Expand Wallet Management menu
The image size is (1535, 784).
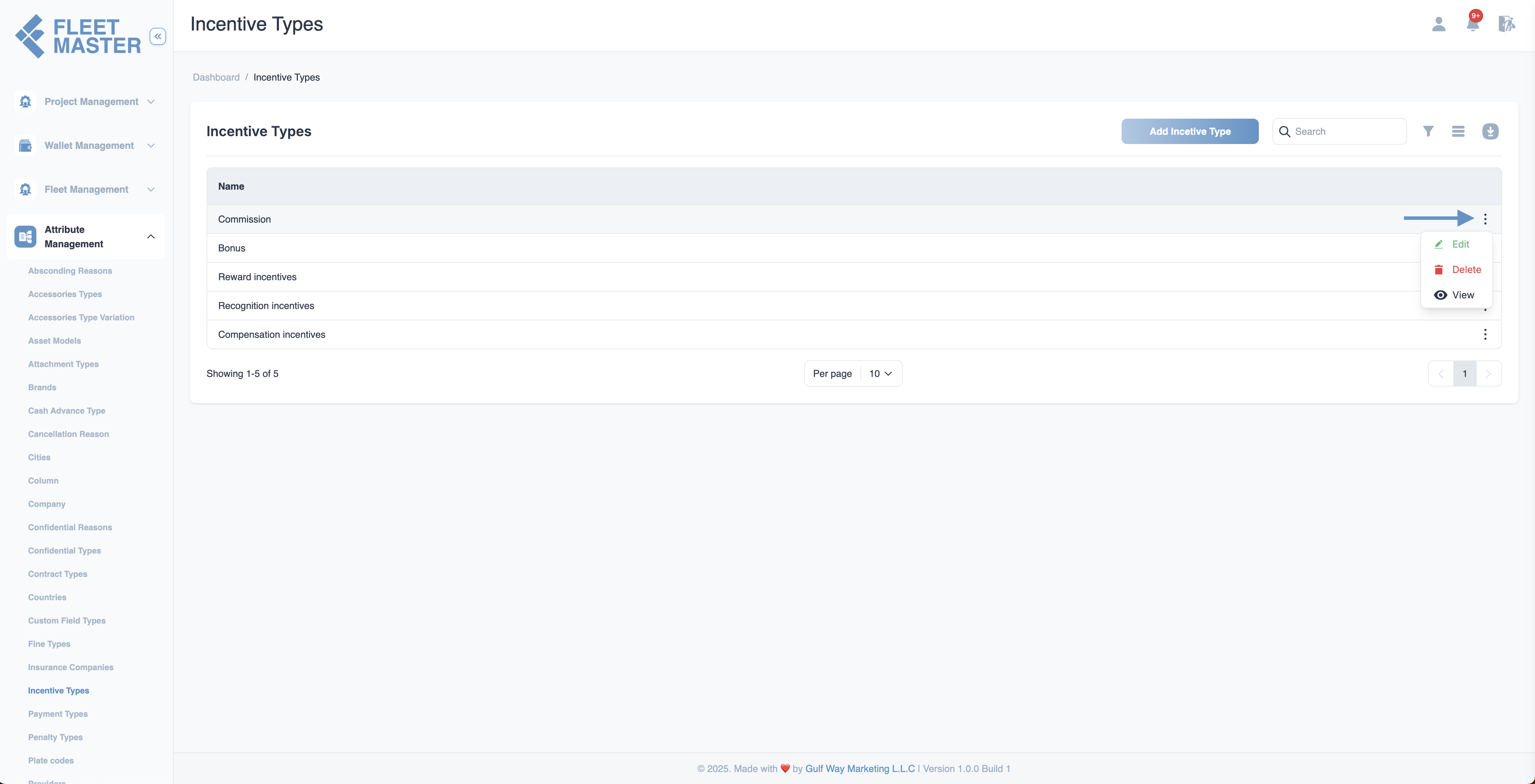[x=151, y=145]
